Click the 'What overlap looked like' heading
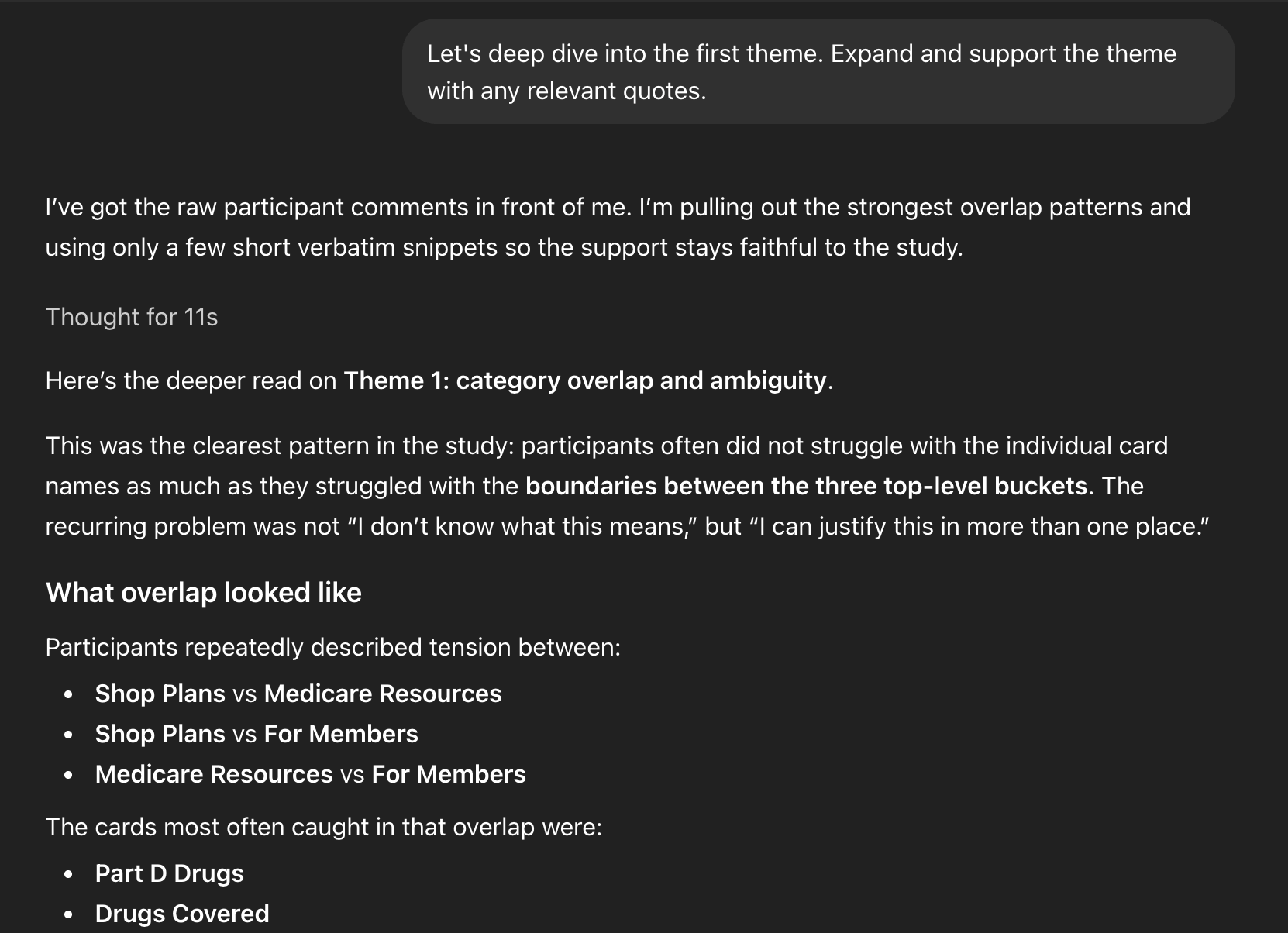The height and width of the screenshot is (933, 1288). [204, 593]
